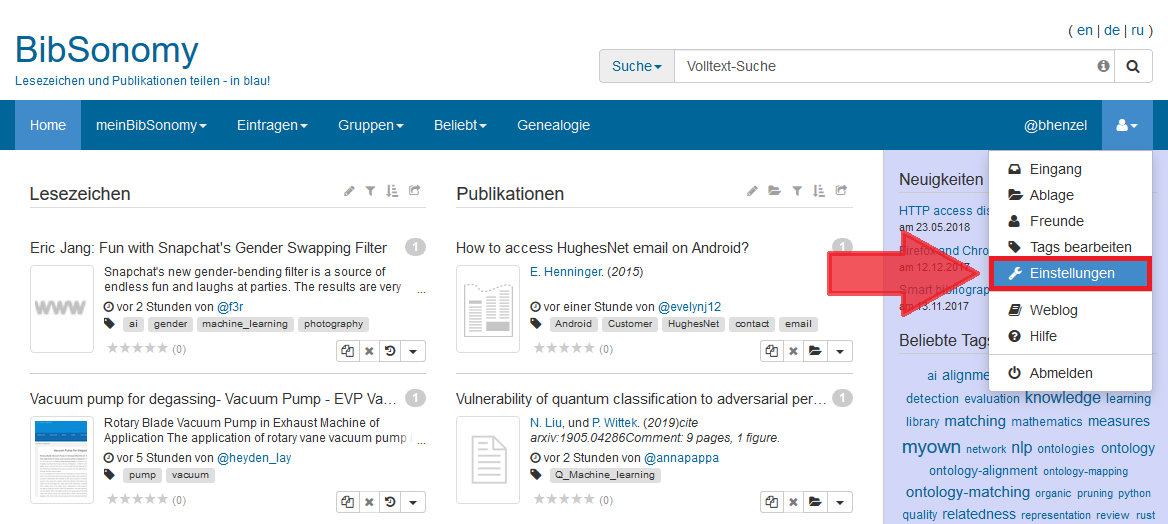Open the Genealogie navigation item
1168x524 pixels.
tap(553, 125)
